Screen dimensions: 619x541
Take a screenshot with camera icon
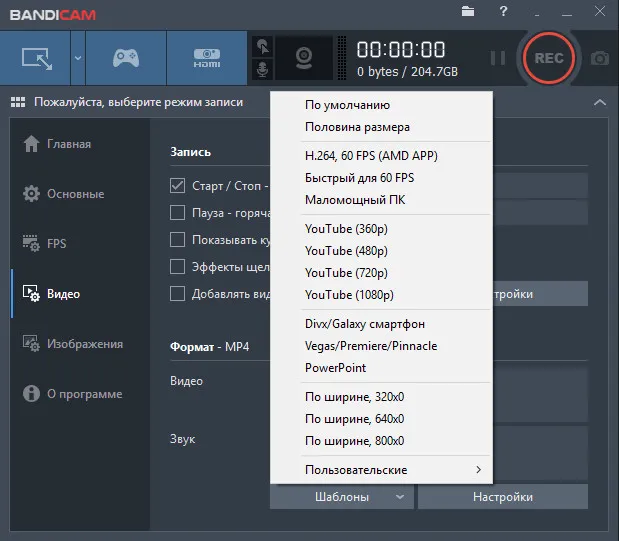pos(600,58)
